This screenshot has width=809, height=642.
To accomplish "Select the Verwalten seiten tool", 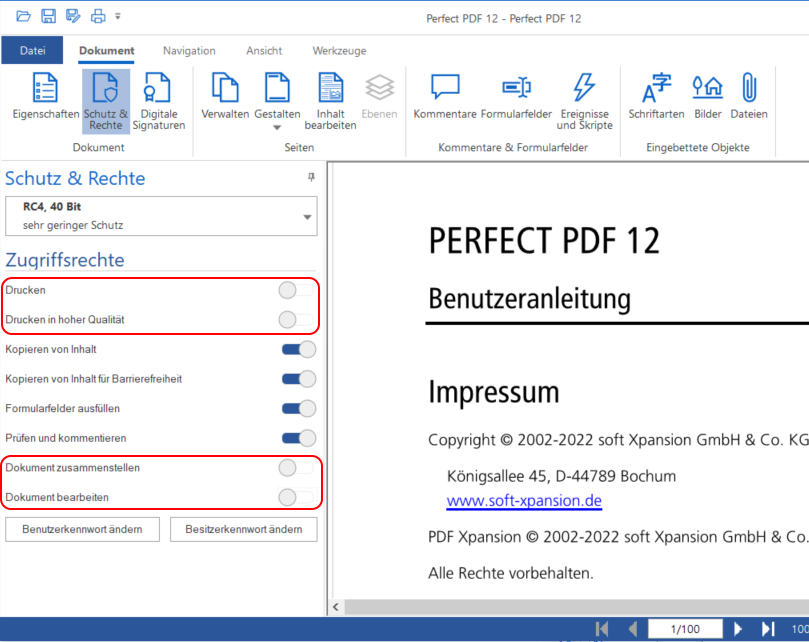I will coord(225,97).
